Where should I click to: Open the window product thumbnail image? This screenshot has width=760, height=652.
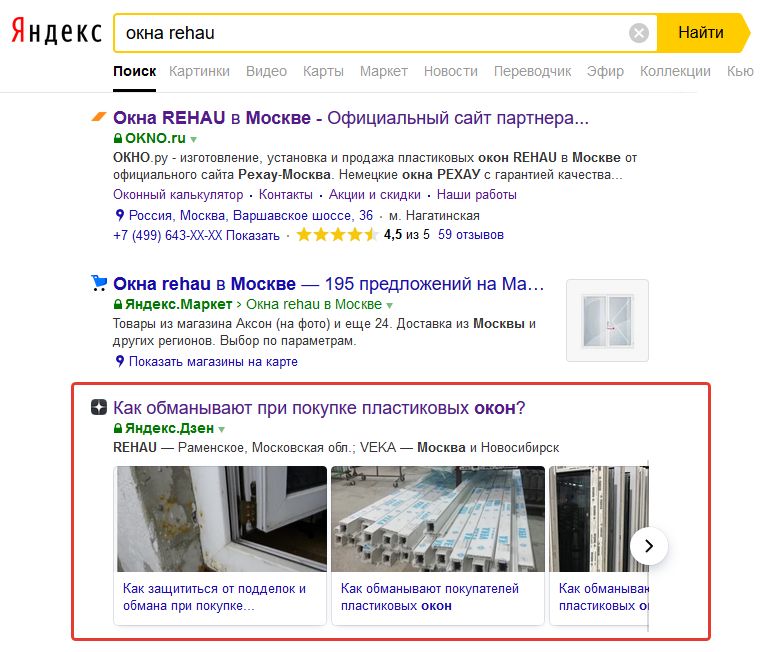(607, 320)
